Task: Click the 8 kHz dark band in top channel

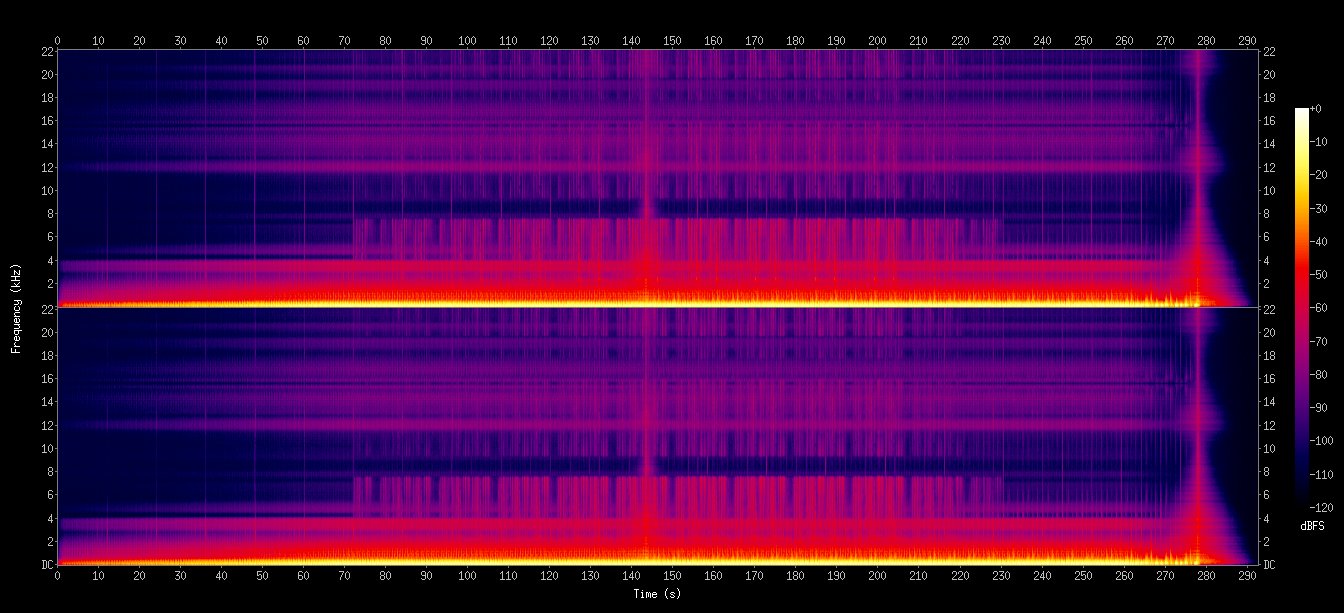Action: (x=500, y=209)
